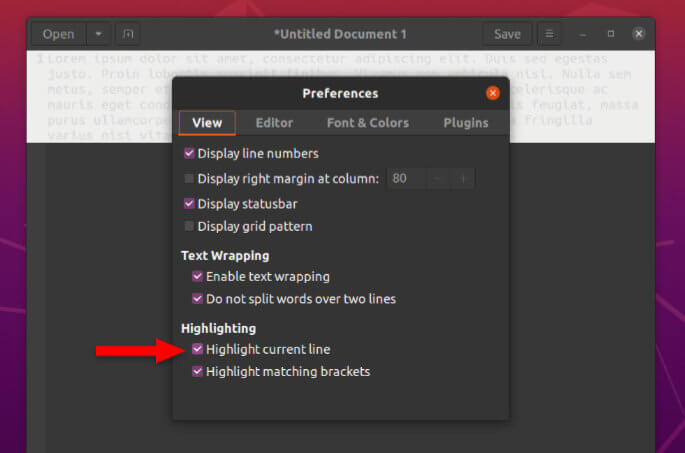
Task: Uncheck Highlight matching brackets
Action: click(197, 371)
